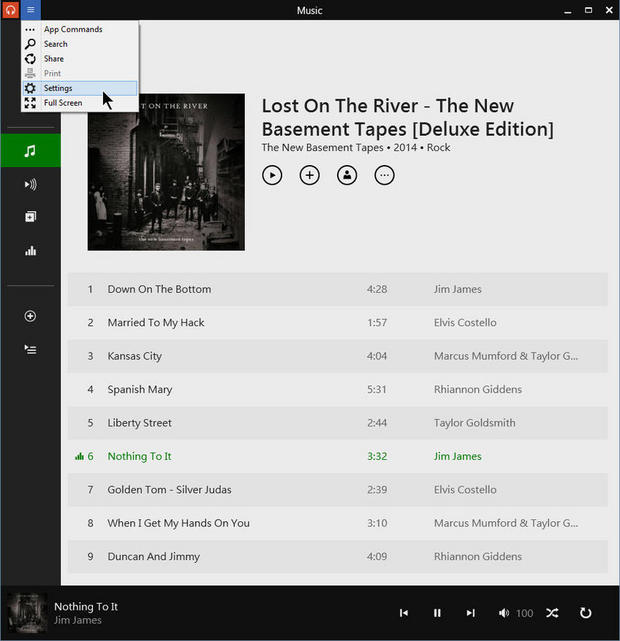Open the green music collection sidebar icon

tap(30, 151)
